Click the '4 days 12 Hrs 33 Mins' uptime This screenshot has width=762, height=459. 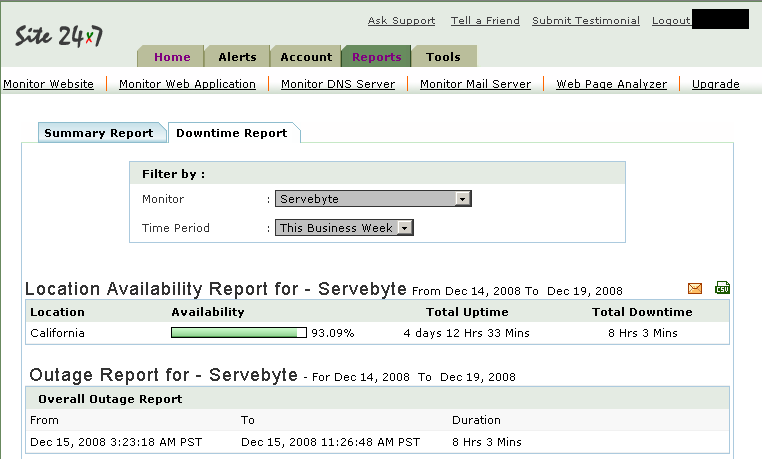coord(467,333)
